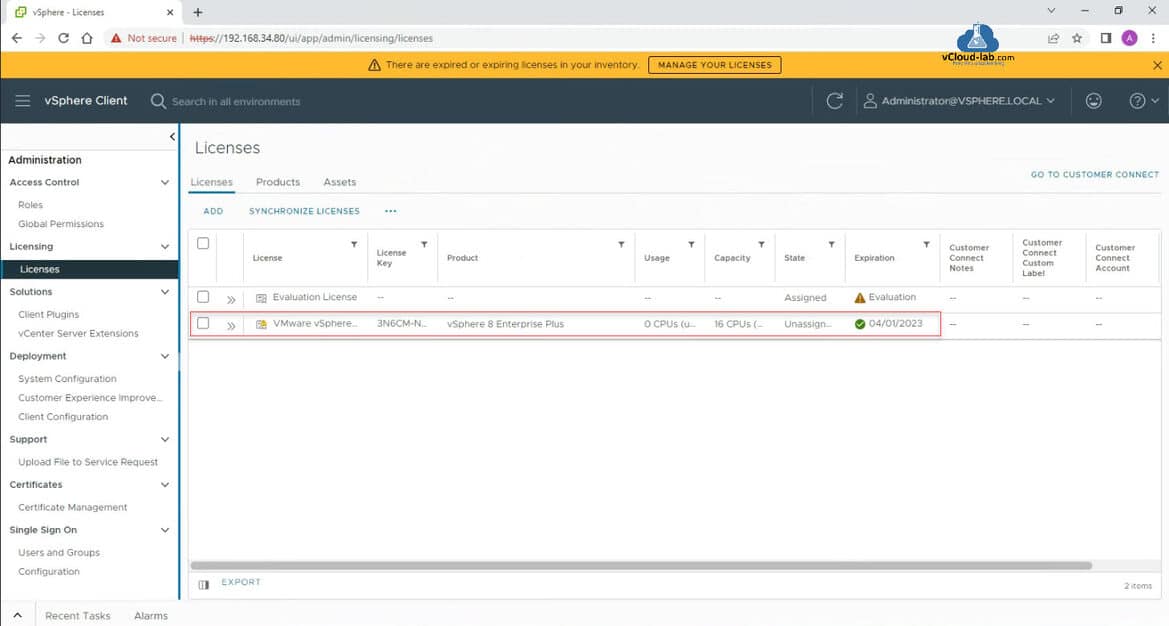Open more license actions ellipsis
1169x626 pixels.
point(391,211)
